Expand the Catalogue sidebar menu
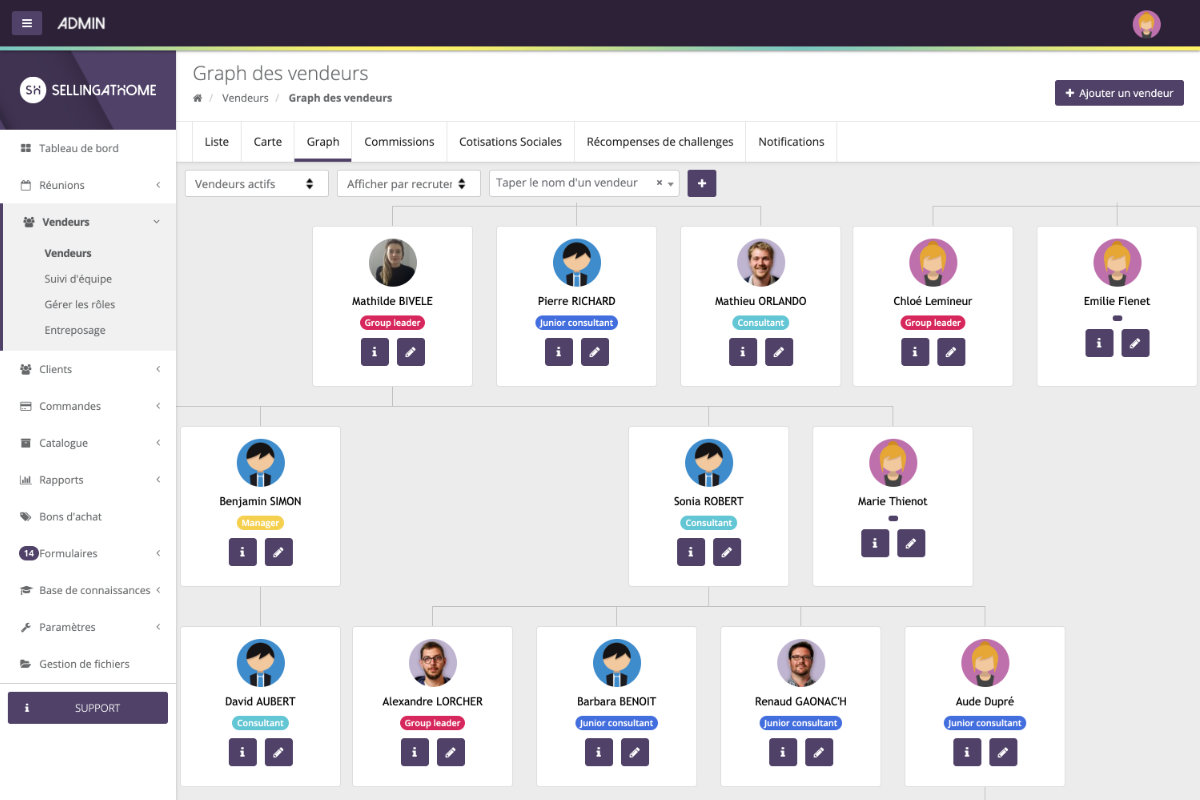Screen dimensions: 1200x800 (x=88, y=443)
